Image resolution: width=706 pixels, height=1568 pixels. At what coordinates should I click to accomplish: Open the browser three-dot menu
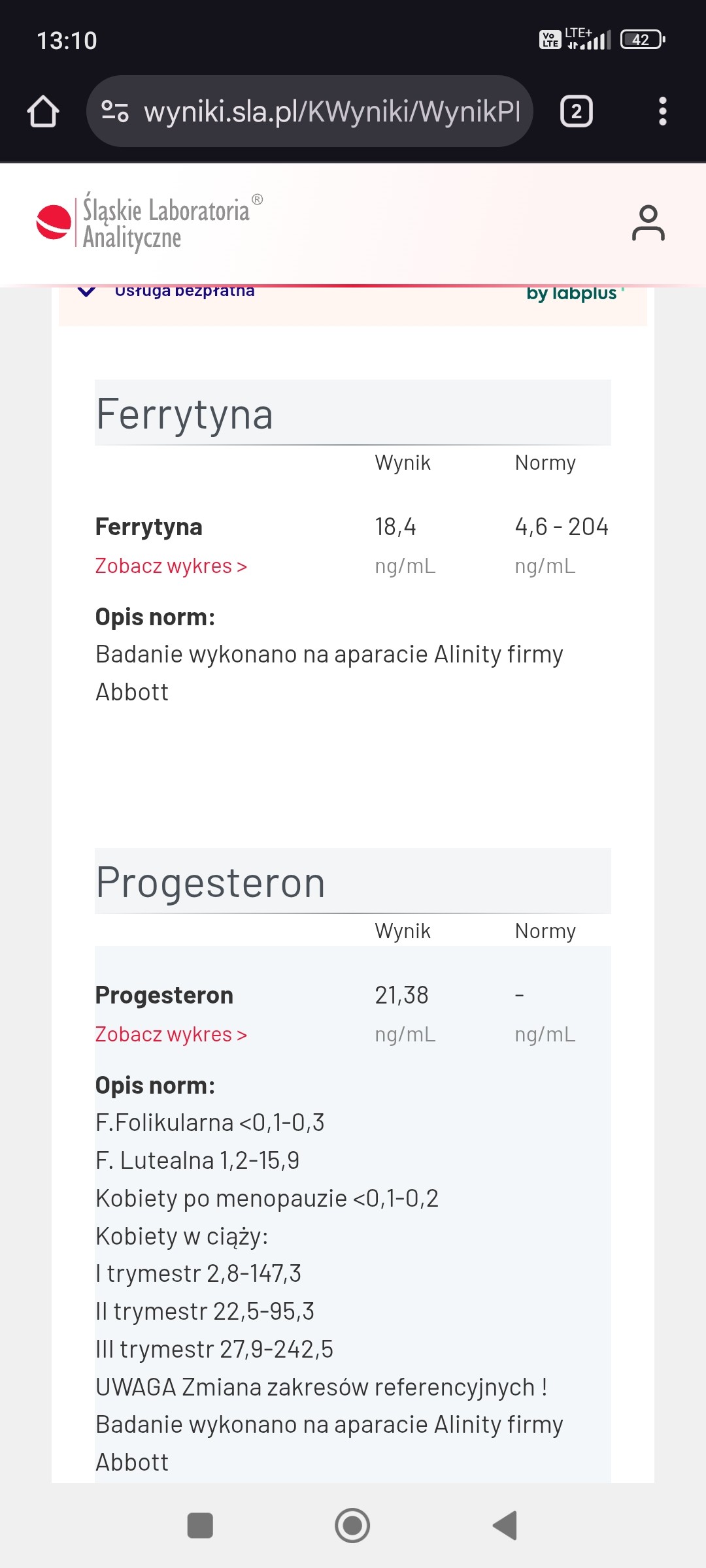[662, 111]
